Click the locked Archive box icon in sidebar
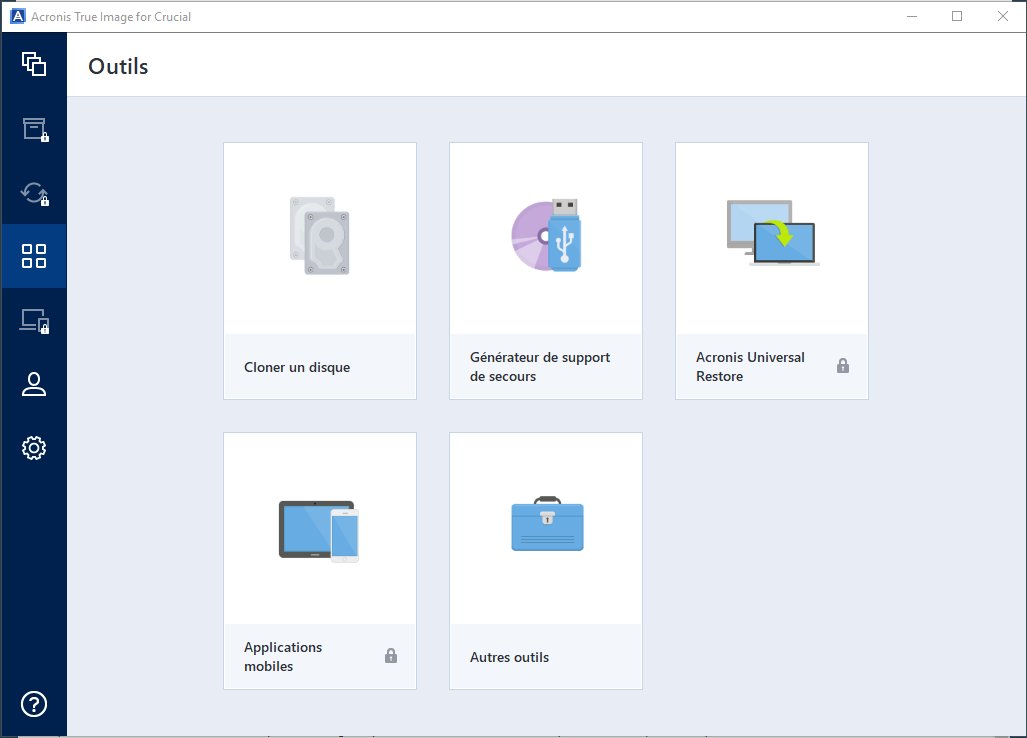Viewport: 1027px width, 738px height. 34,129
